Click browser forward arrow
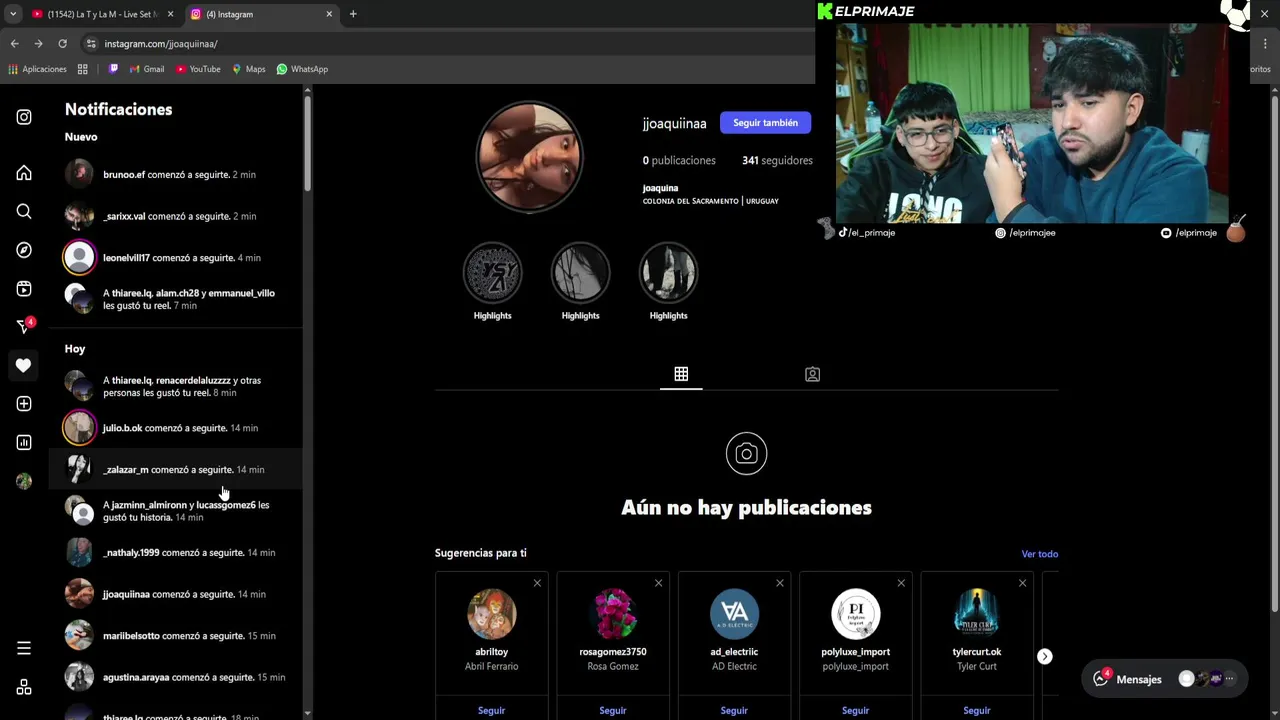This screenshot has width=1280, height=720. point(38,44)
